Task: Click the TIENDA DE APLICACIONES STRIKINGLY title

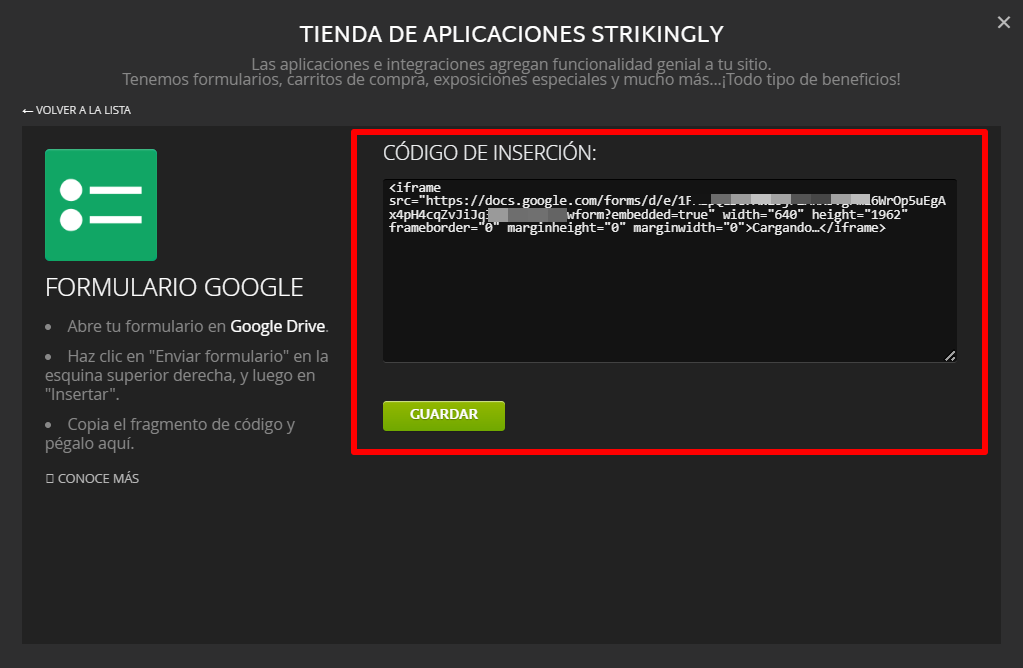Action: (512, 34)
